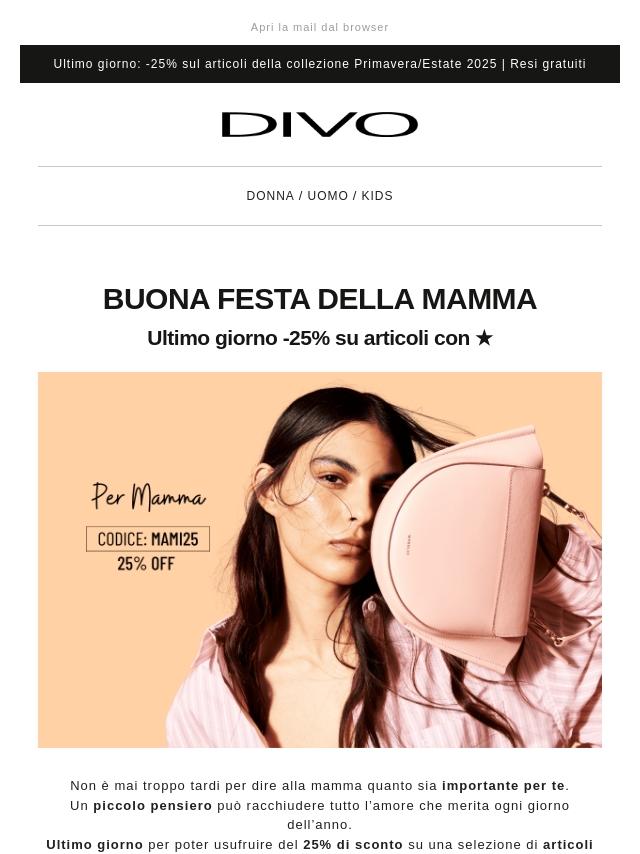Click the handwritten 'Per Mamma' text
640x854 pixels.
(148, 496)
